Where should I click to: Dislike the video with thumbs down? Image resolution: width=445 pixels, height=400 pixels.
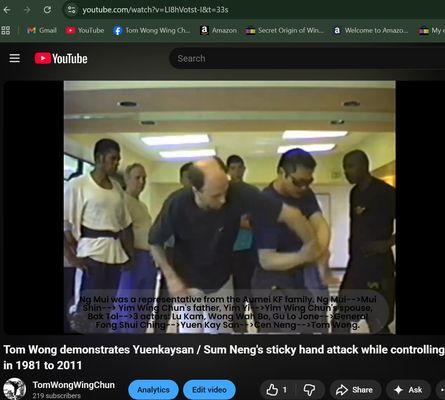click(309, 390)
